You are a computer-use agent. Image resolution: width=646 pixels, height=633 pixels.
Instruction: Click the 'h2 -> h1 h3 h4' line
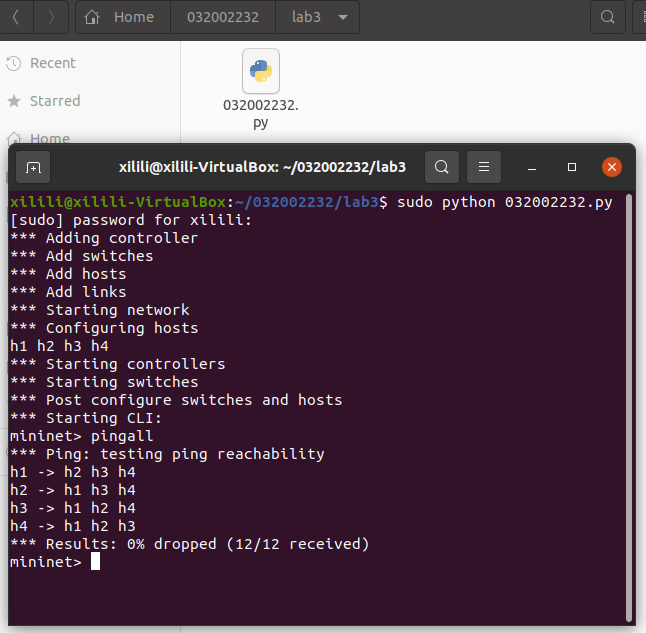73,490
